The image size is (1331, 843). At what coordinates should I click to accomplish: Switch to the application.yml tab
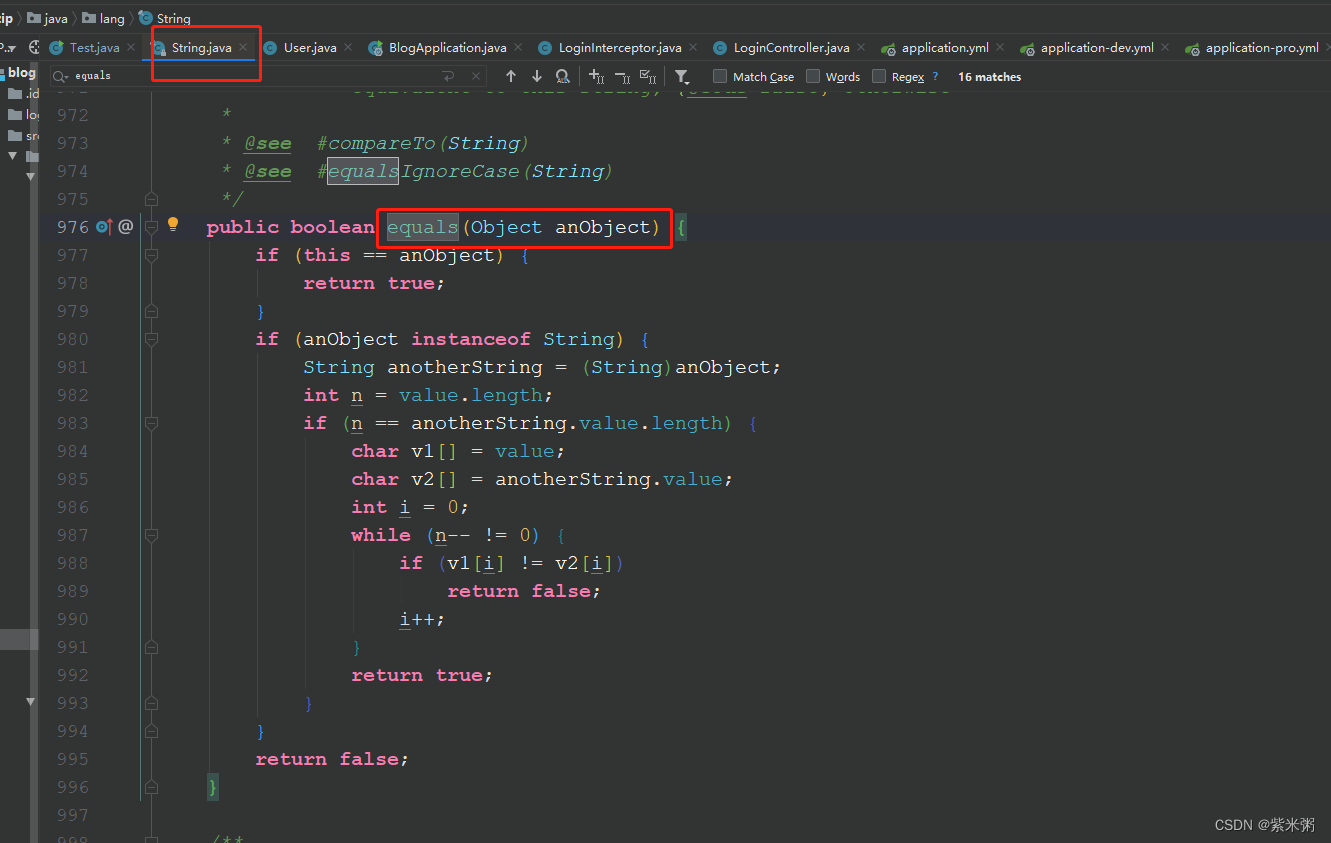945,47
